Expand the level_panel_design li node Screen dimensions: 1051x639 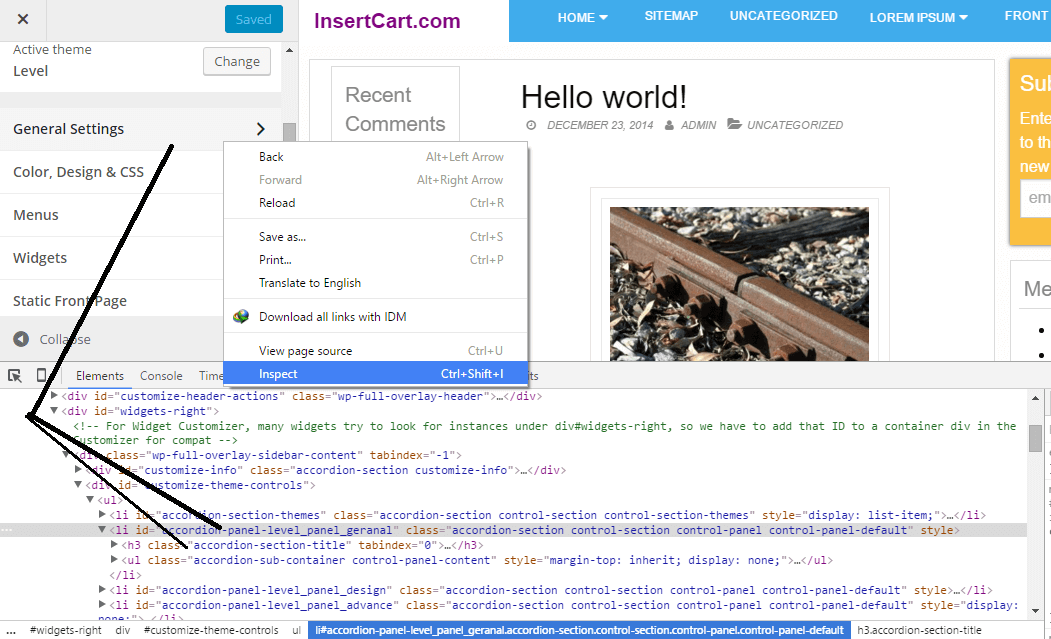(x=103, y=589)
